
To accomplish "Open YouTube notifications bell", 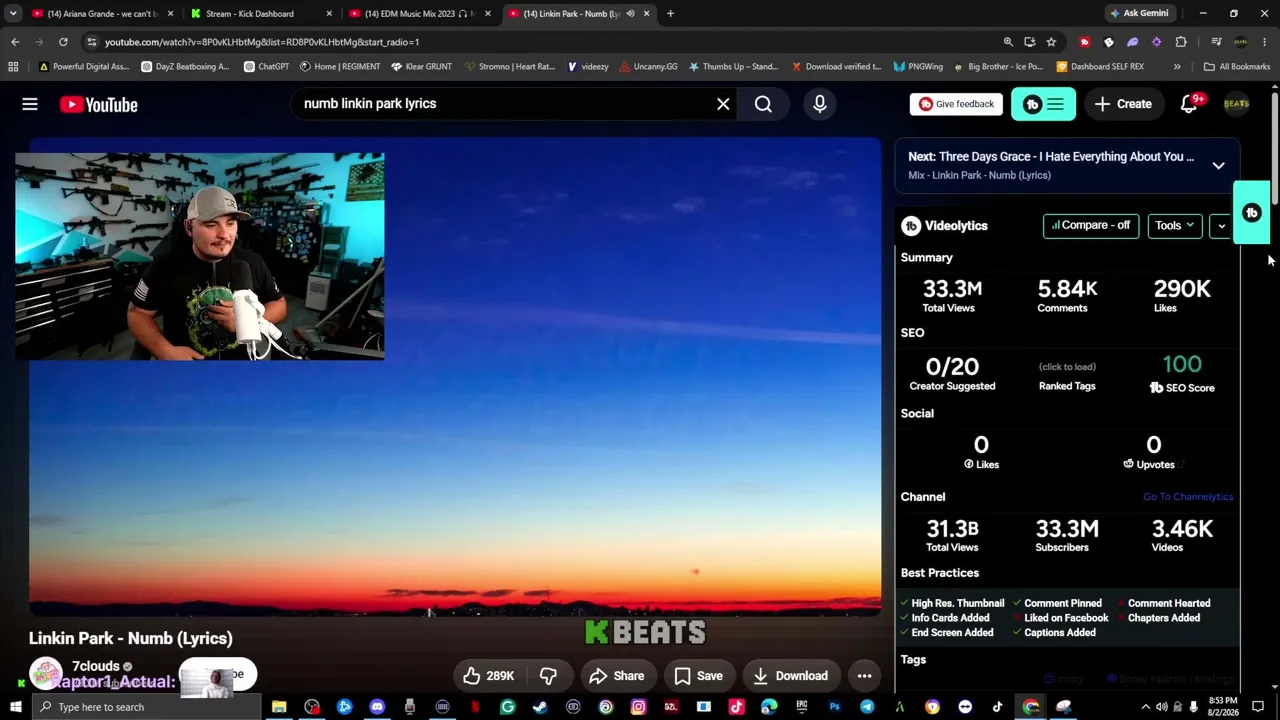I will pyautogui.click(x=1189, y=104).
